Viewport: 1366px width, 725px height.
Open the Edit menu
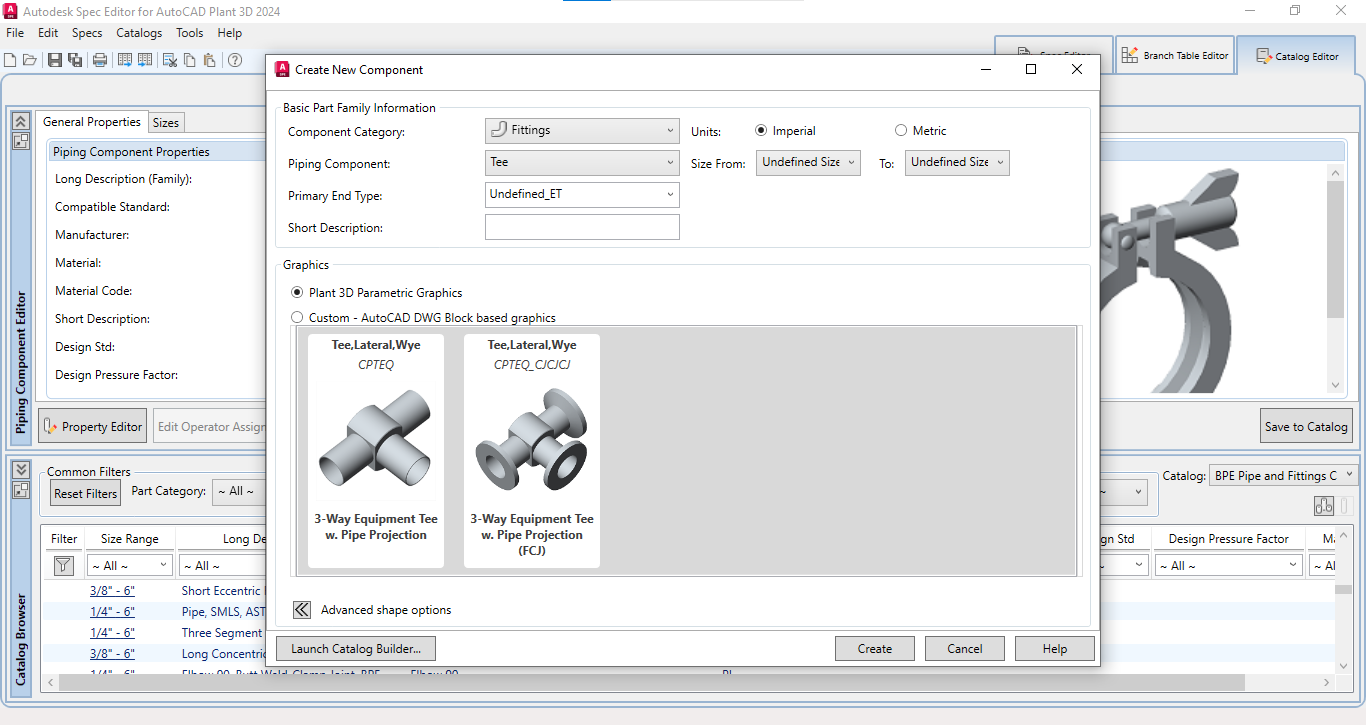pyautogui.click(x=48, y=33)
